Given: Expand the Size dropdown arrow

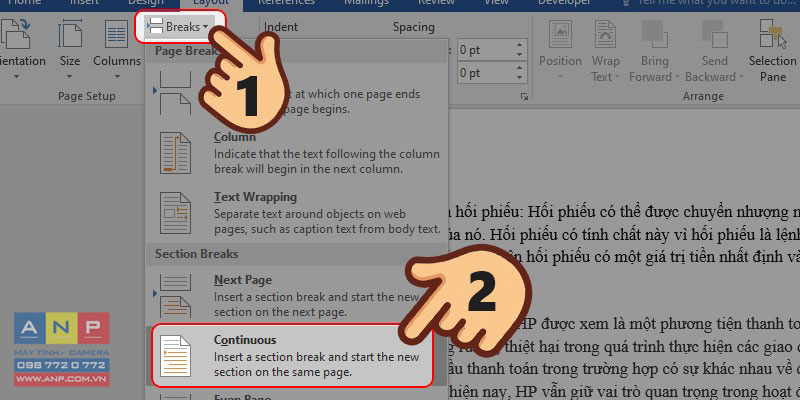Looking at the screenshot, I should coord(70,77).
